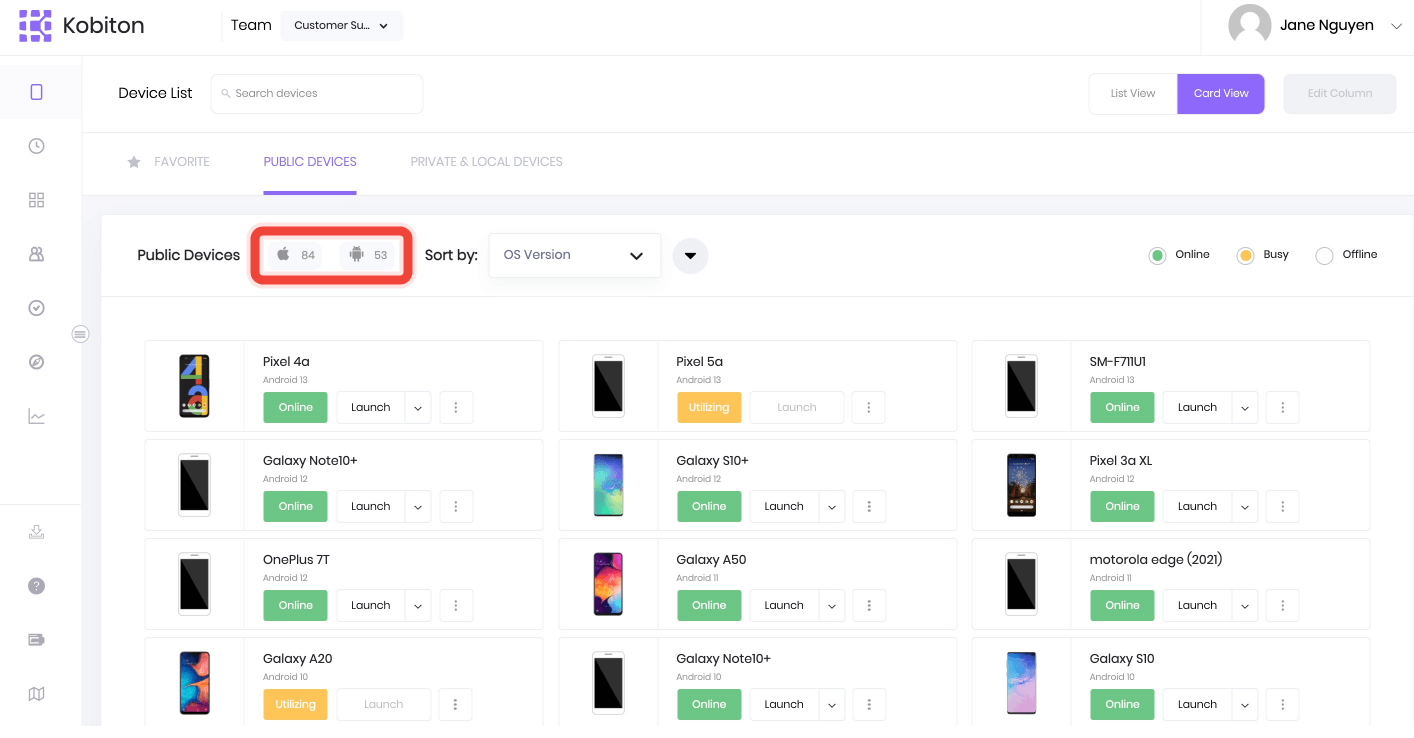The image size is (1414, 738).
Task: Toggle the Busy status filter
Action: pos(1245,255)
